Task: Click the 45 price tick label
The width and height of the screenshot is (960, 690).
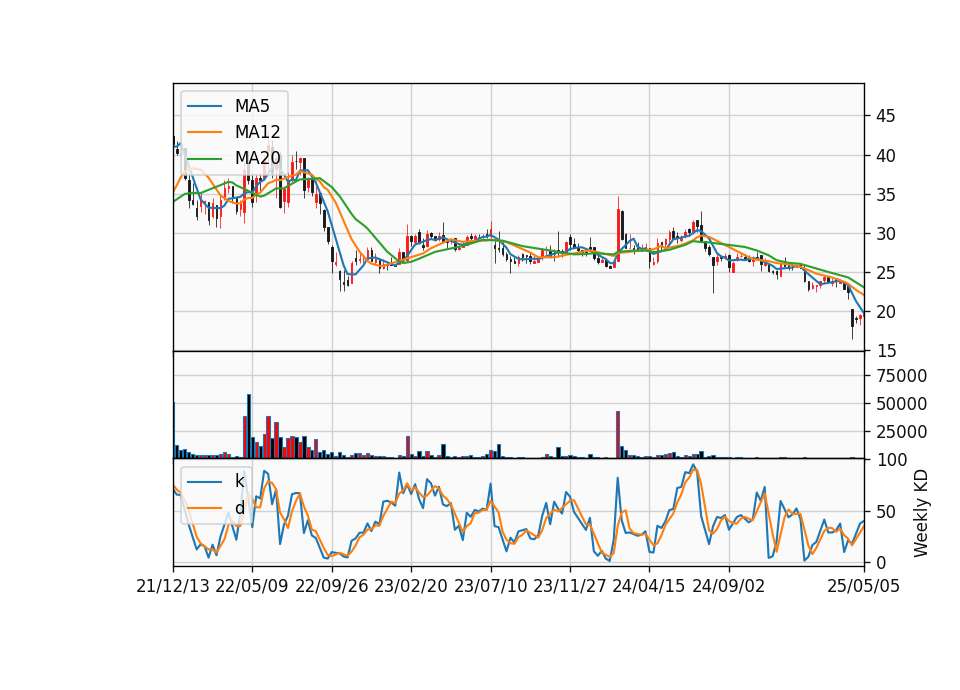Action: tap(885, 116)
